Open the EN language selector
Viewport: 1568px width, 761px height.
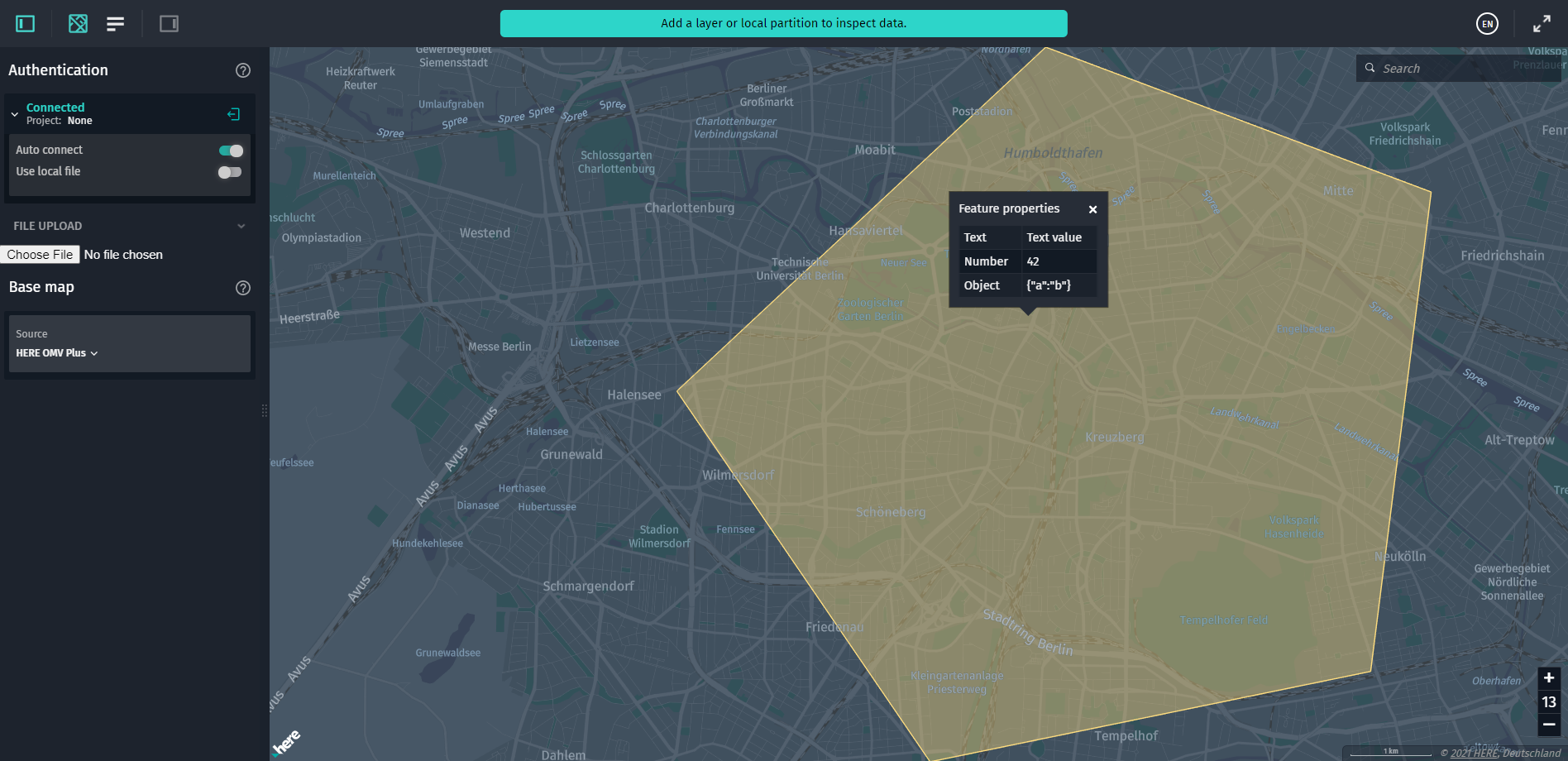point(1486,24)
